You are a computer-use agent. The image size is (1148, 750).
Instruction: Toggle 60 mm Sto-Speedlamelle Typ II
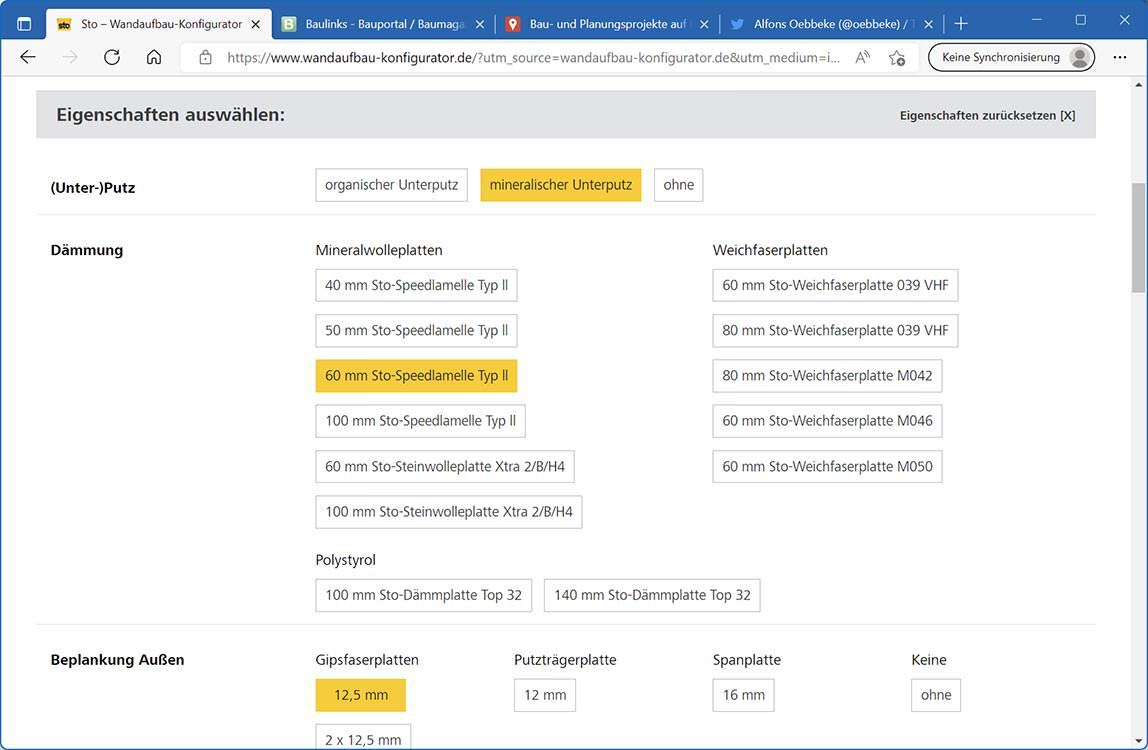tap(417, 376)
